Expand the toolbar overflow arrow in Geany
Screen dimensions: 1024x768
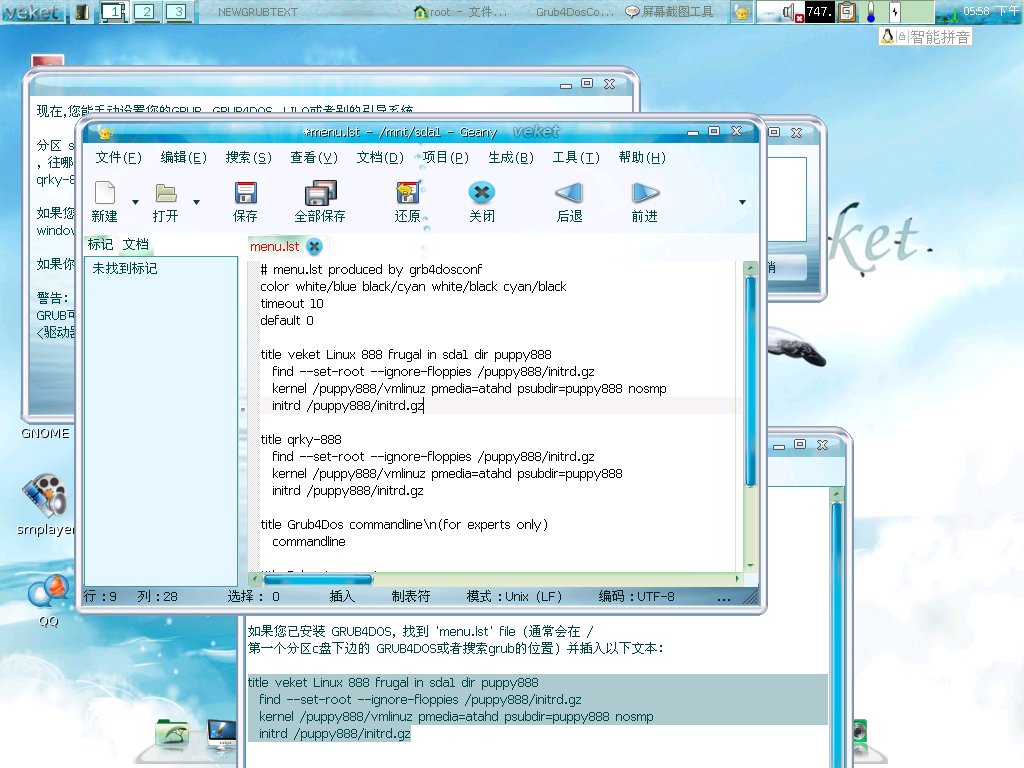[742, 202]
